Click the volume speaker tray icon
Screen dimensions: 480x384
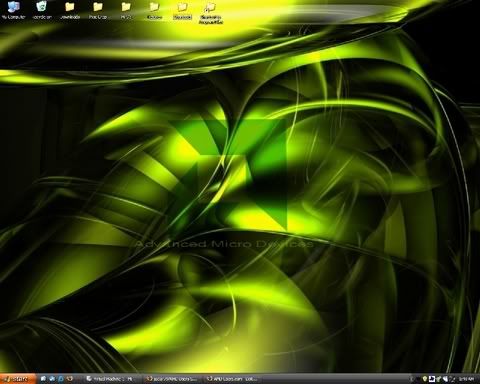(446, 379)
